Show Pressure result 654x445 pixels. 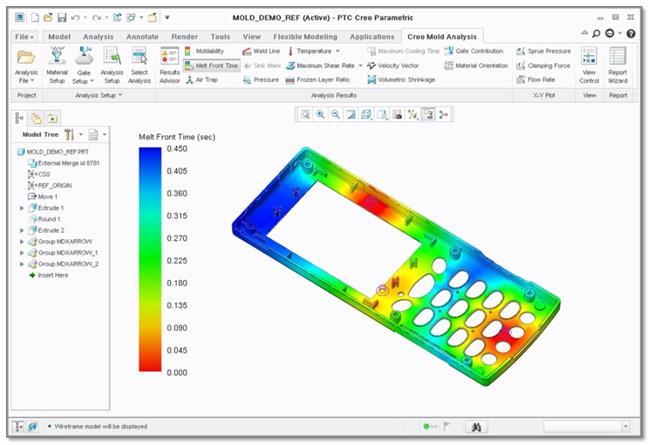point(261,80)
